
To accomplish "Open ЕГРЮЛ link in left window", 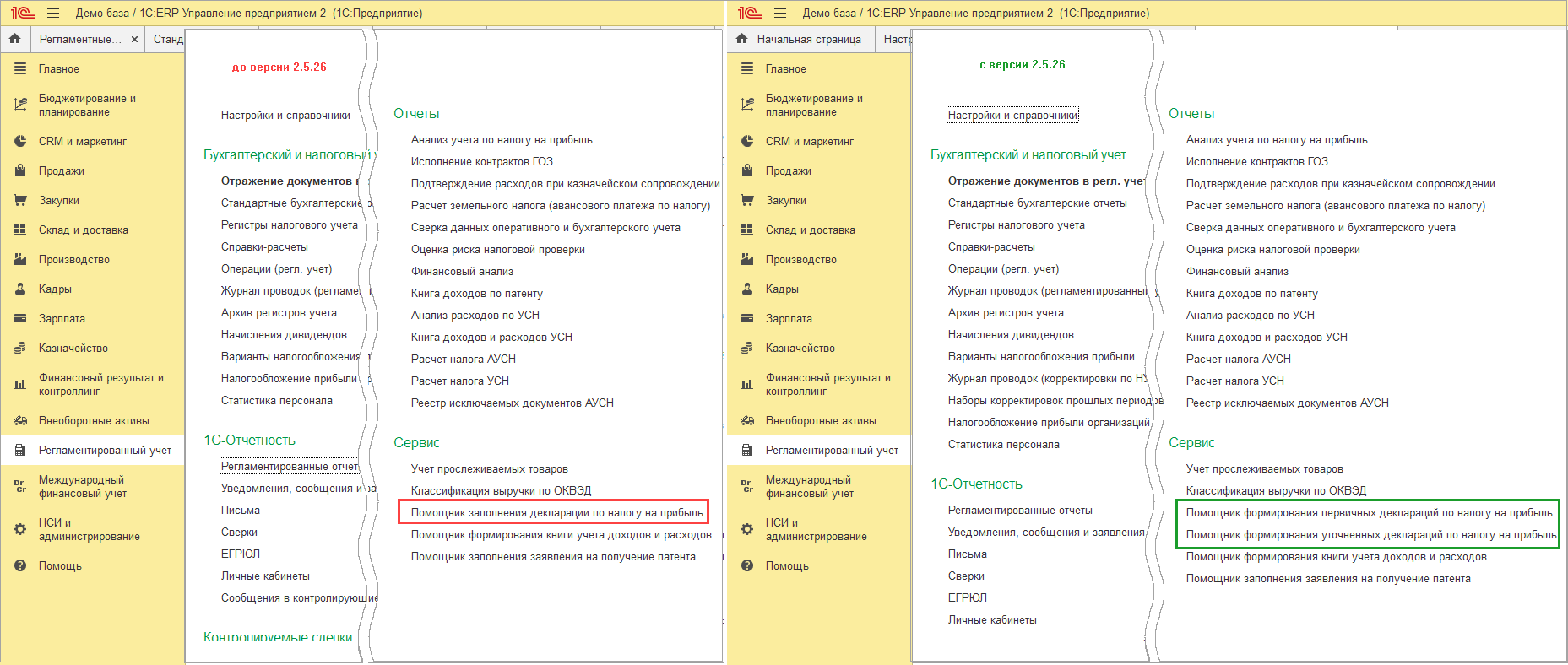I will pos(240,554).
